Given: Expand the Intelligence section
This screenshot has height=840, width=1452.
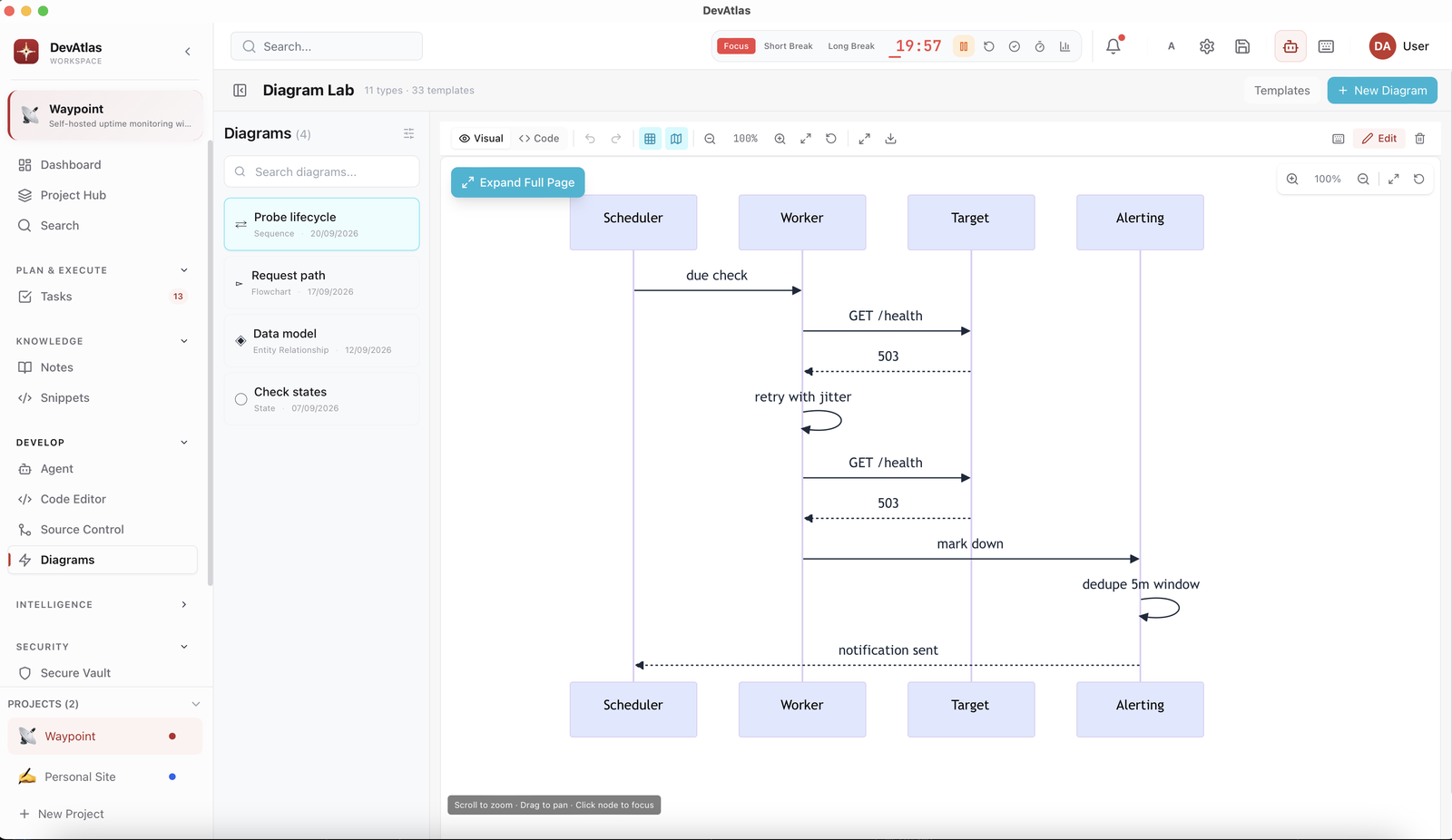Looking at the screenshot, I should click(184, 605).
